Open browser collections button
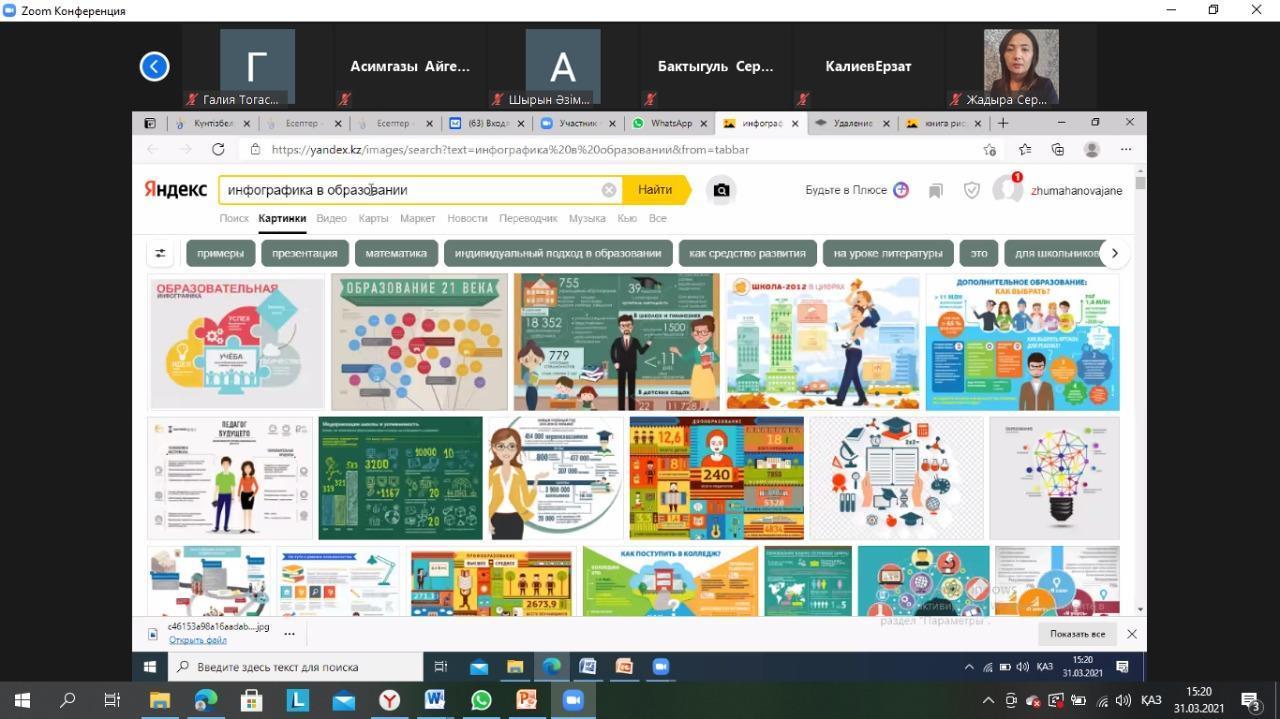This screenshot has width=1280, height=719. tap(1058, 149)
